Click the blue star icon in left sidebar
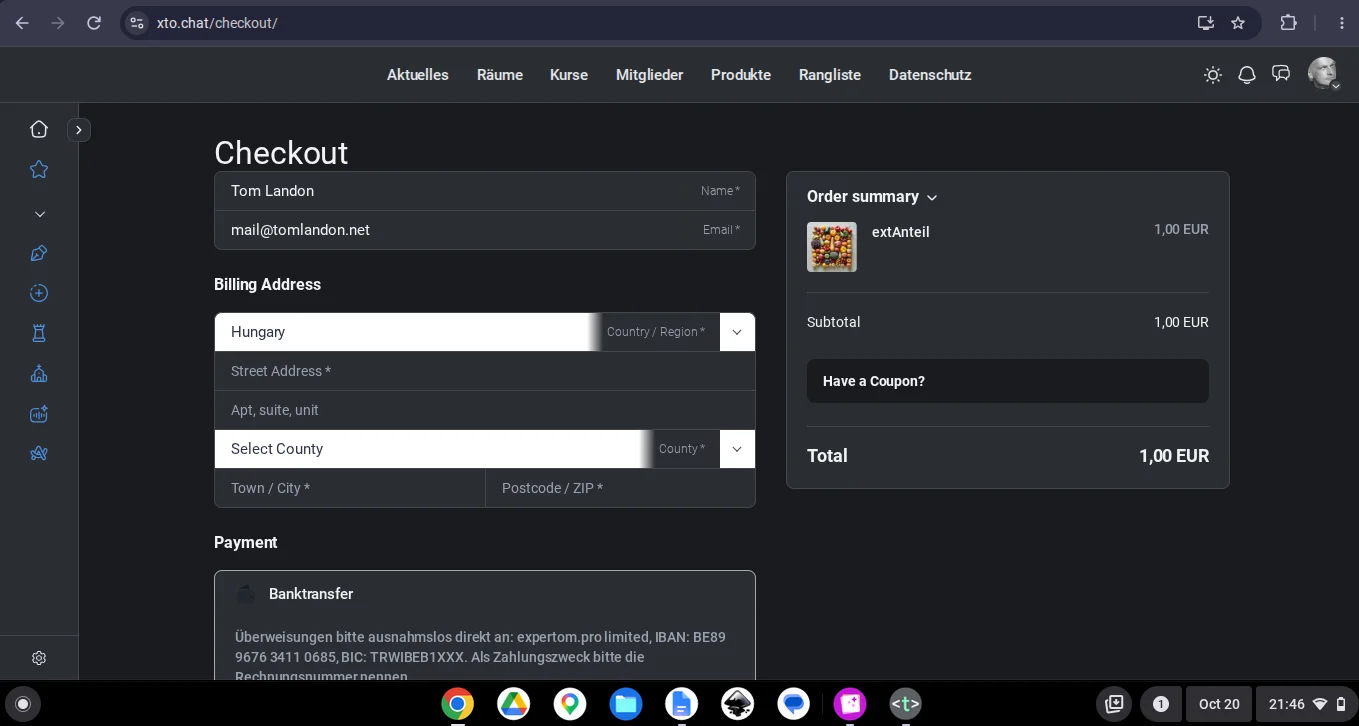 pos(39,169)
